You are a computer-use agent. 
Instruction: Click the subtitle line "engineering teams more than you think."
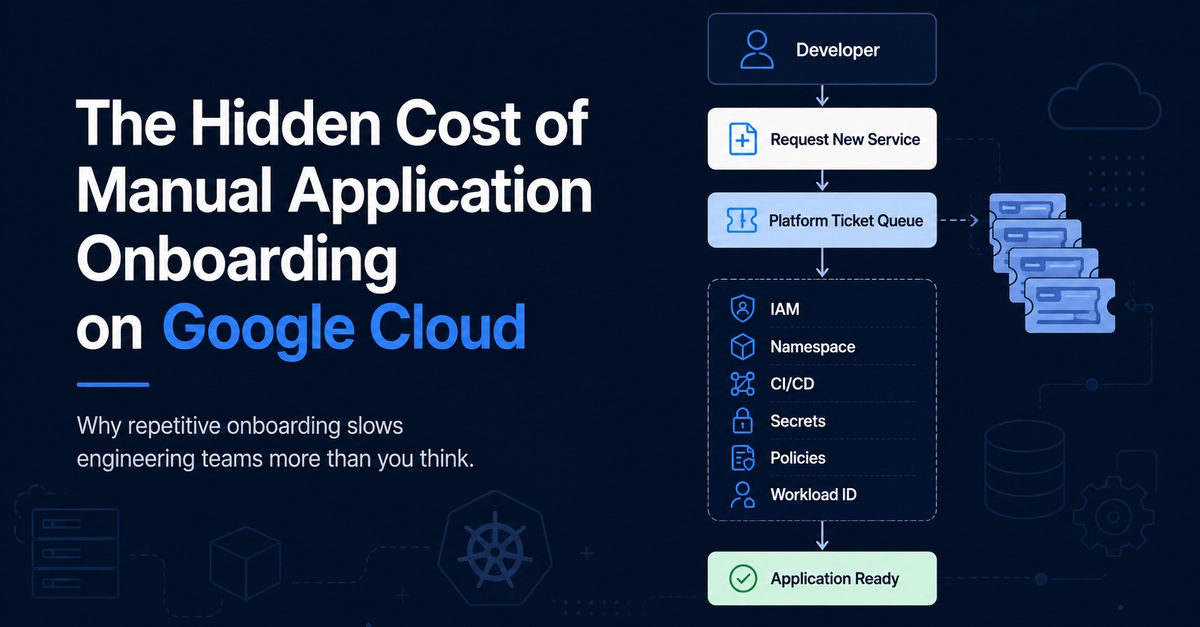point(274,460)
